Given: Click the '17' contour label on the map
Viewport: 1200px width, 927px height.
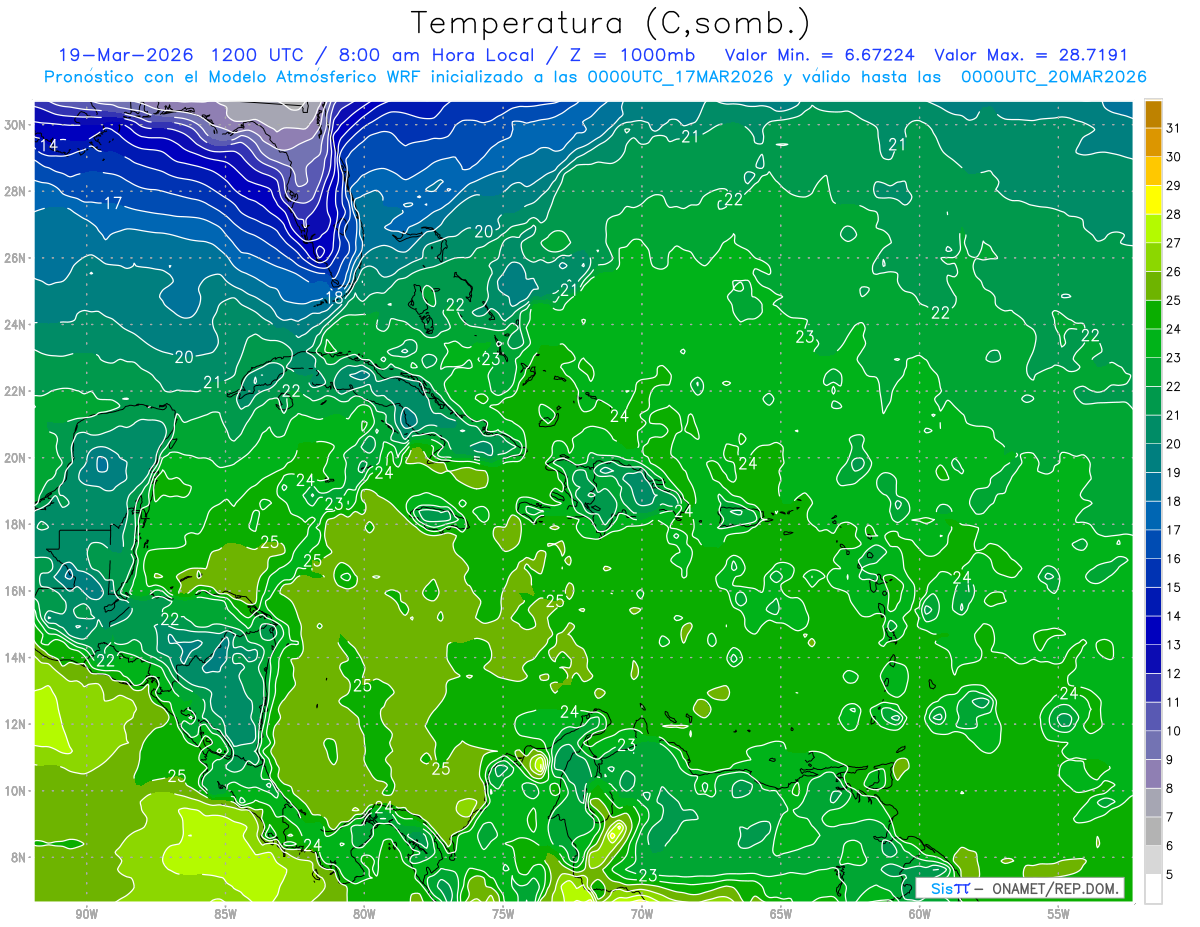Looking at the screenshot, I should [x=113, y=203].
